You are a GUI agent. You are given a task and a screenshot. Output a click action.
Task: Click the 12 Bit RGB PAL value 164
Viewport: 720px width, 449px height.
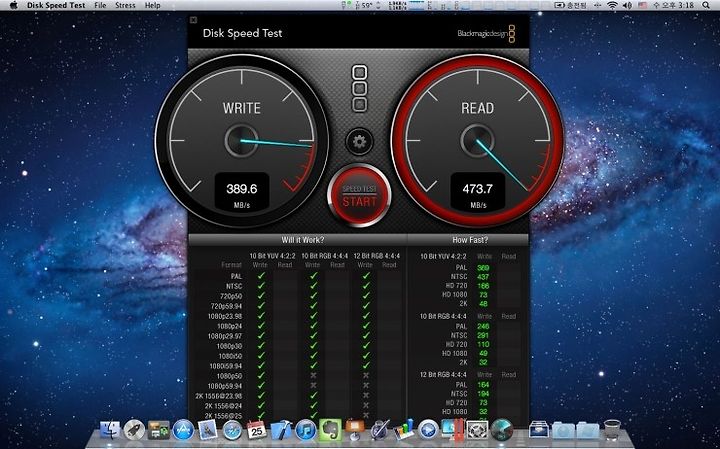[x=483, y=385]
